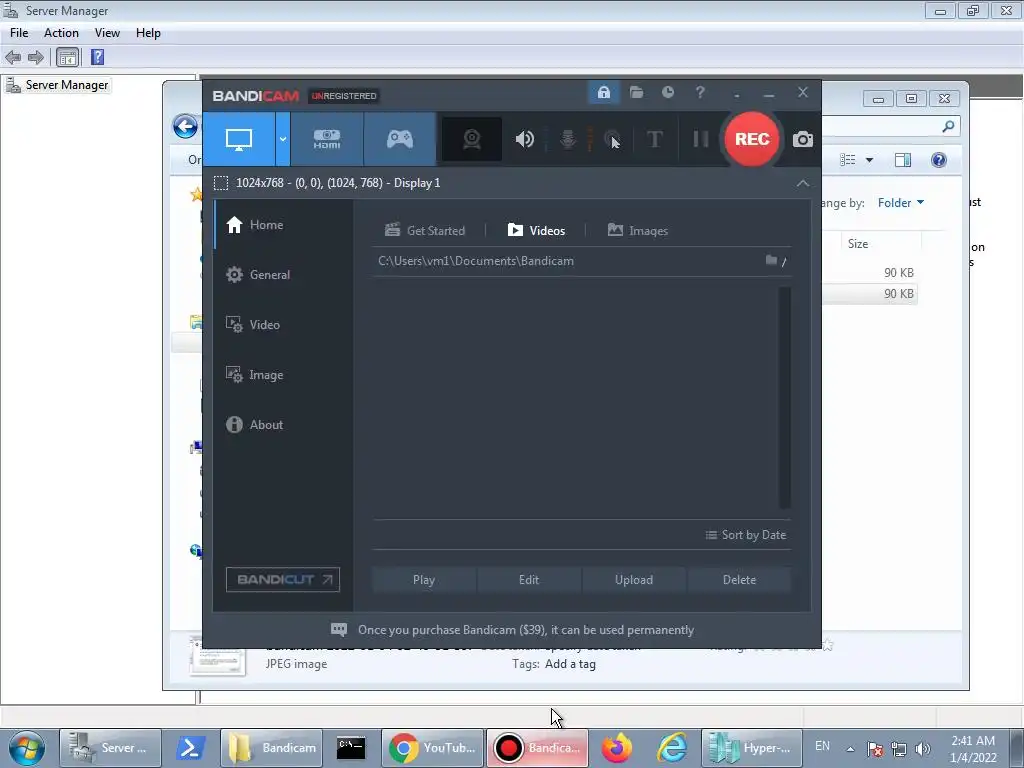Image resolution: width=1024 pixels, height=768 pixels.
Task: Open Windows Start button
Action: click(x=26, y=748)
